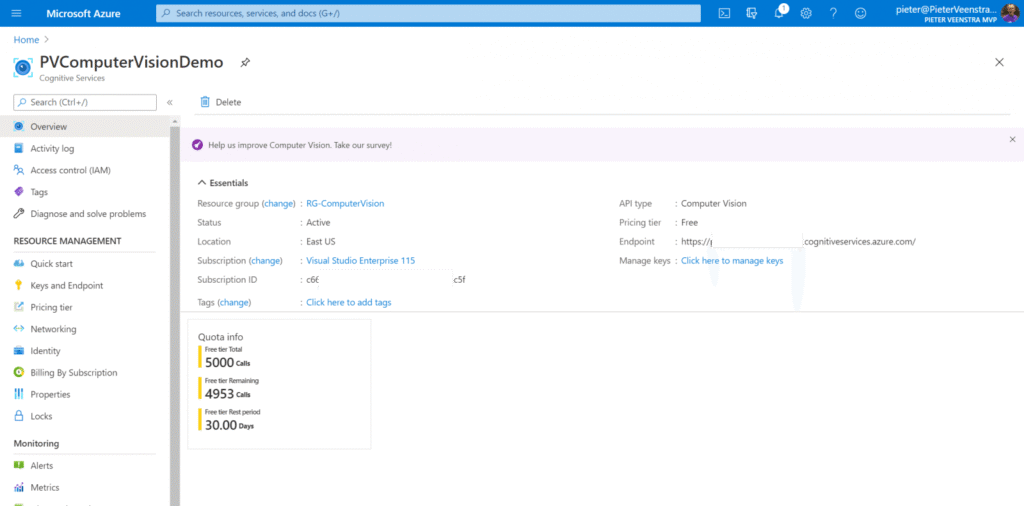Click the Free tier Remaining 4953 value

(219, 394)
